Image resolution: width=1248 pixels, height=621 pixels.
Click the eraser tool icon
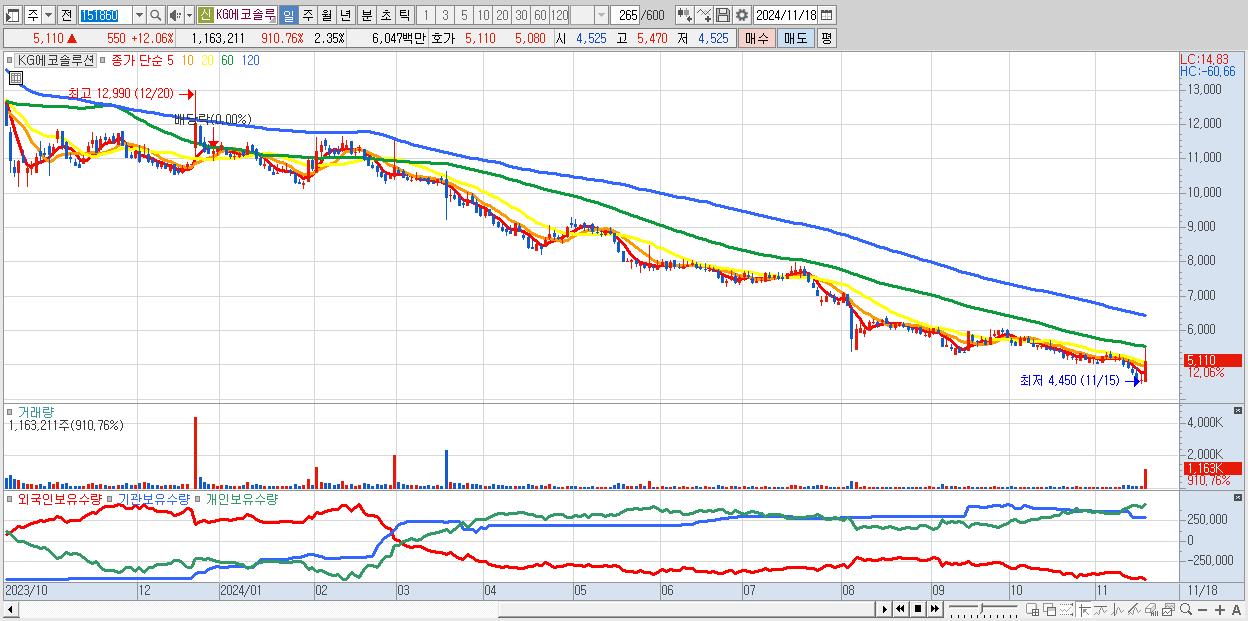click(1151, 609)
